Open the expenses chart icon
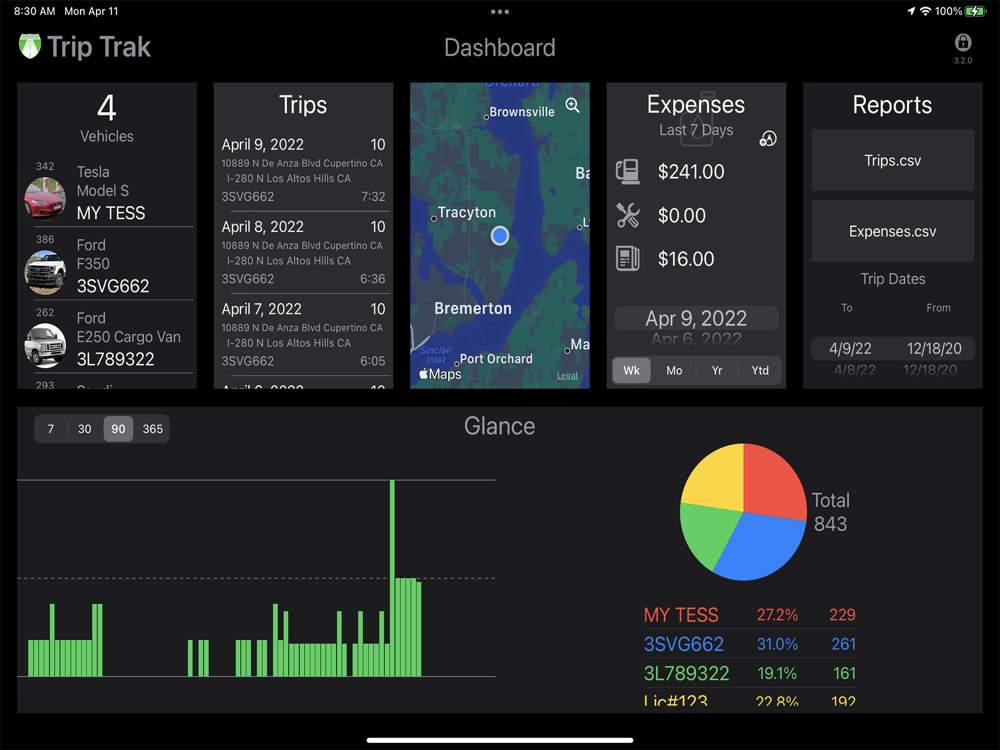This screenshot has height=750, width=1000. pyautogui.click(x=768, y=138)
